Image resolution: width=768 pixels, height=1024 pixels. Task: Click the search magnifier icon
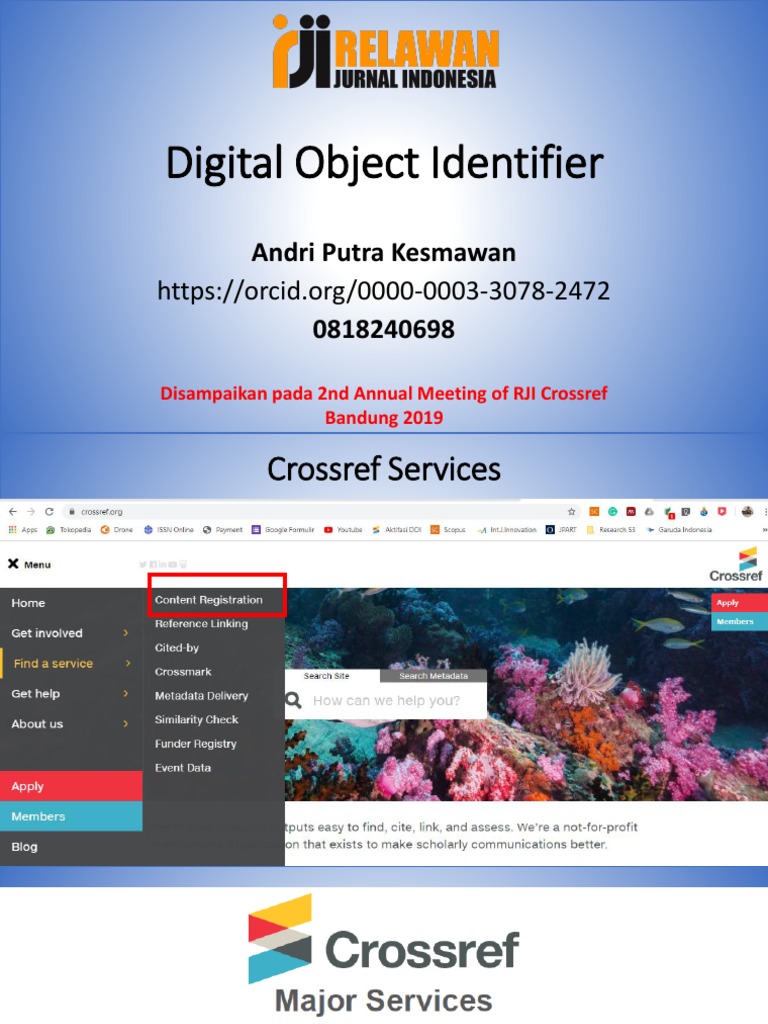294,701
